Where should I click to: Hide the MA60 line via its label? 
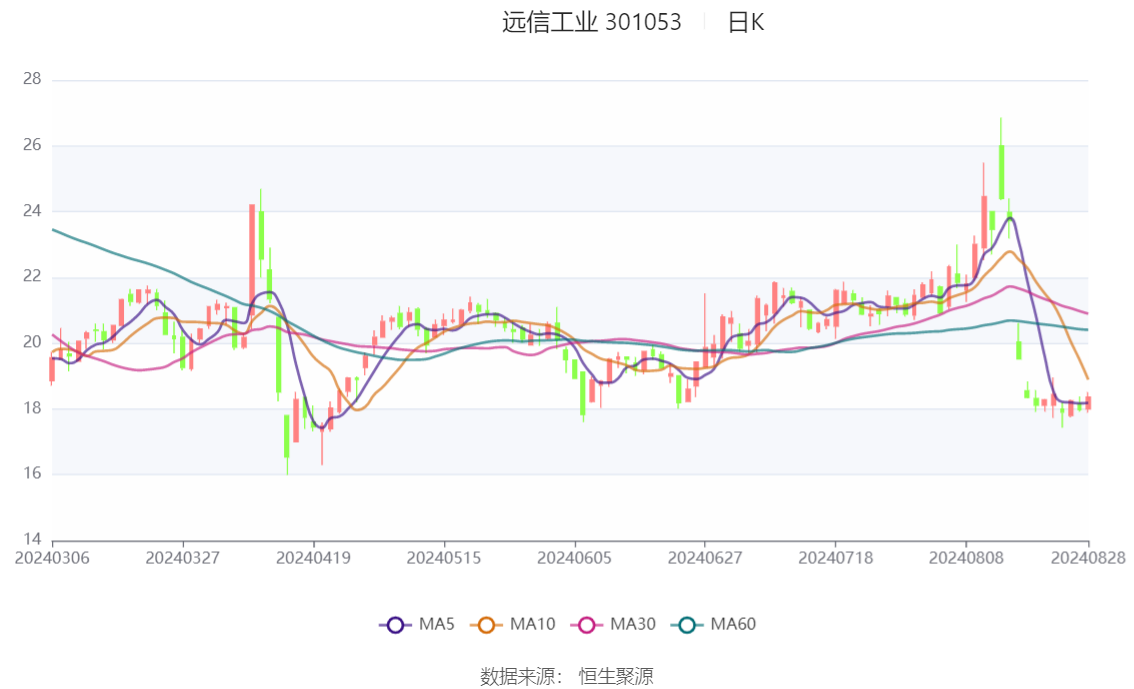[733, 624]
